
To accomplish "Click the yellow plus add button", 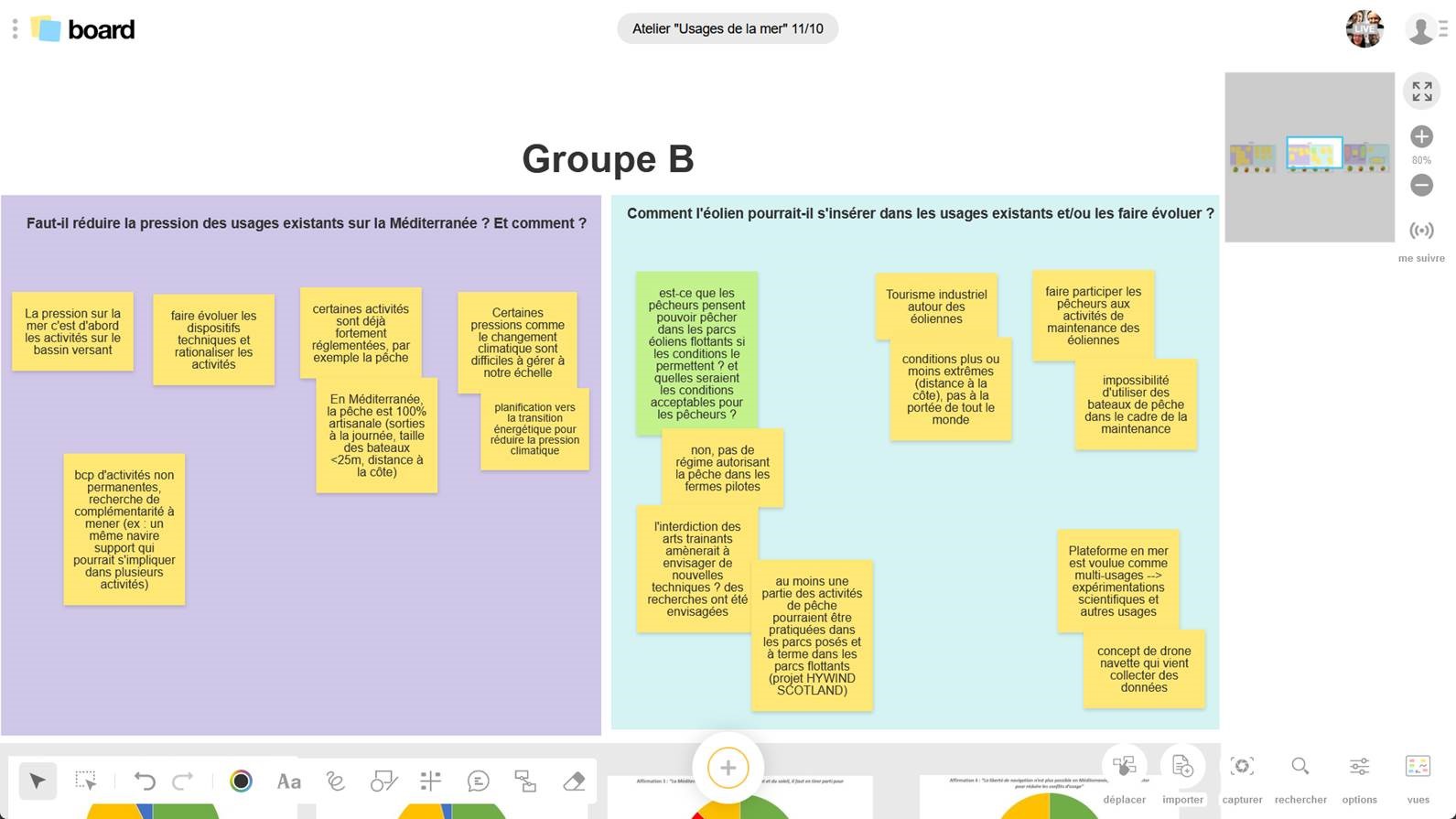I will [728, 768].
